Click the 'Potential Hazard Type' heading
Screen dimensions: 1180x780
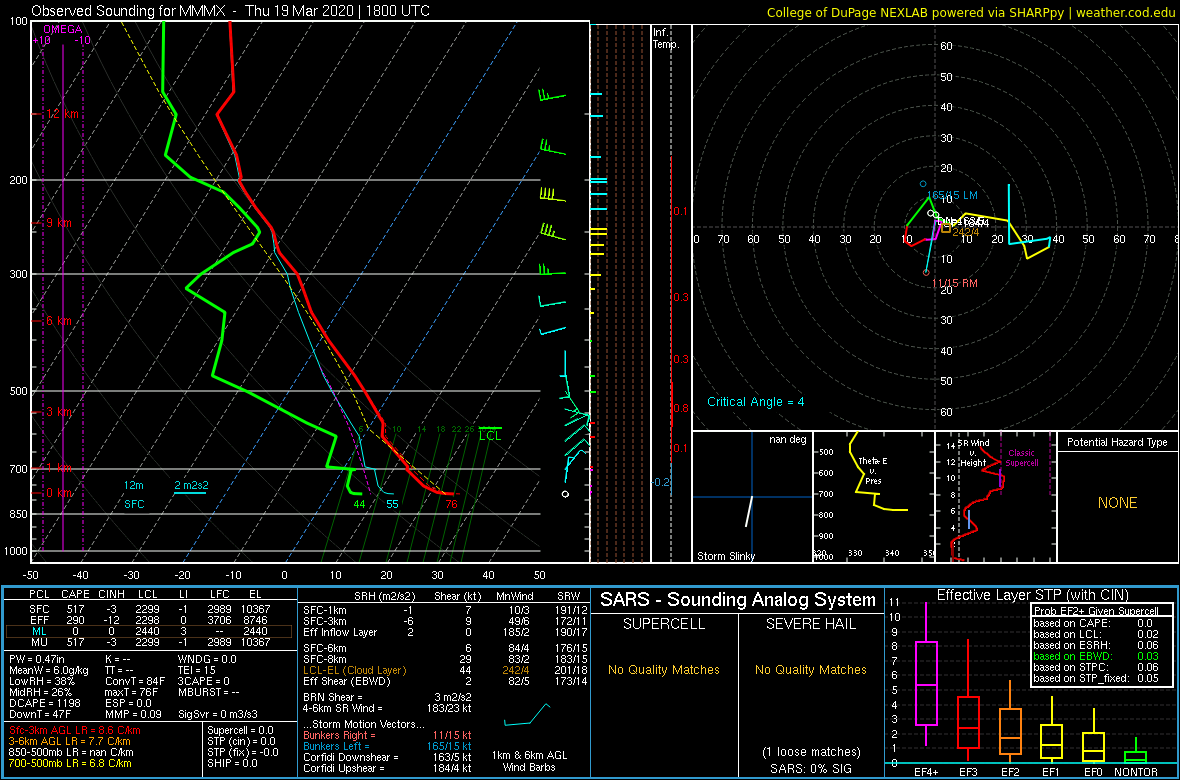(x=1118, y=442)
